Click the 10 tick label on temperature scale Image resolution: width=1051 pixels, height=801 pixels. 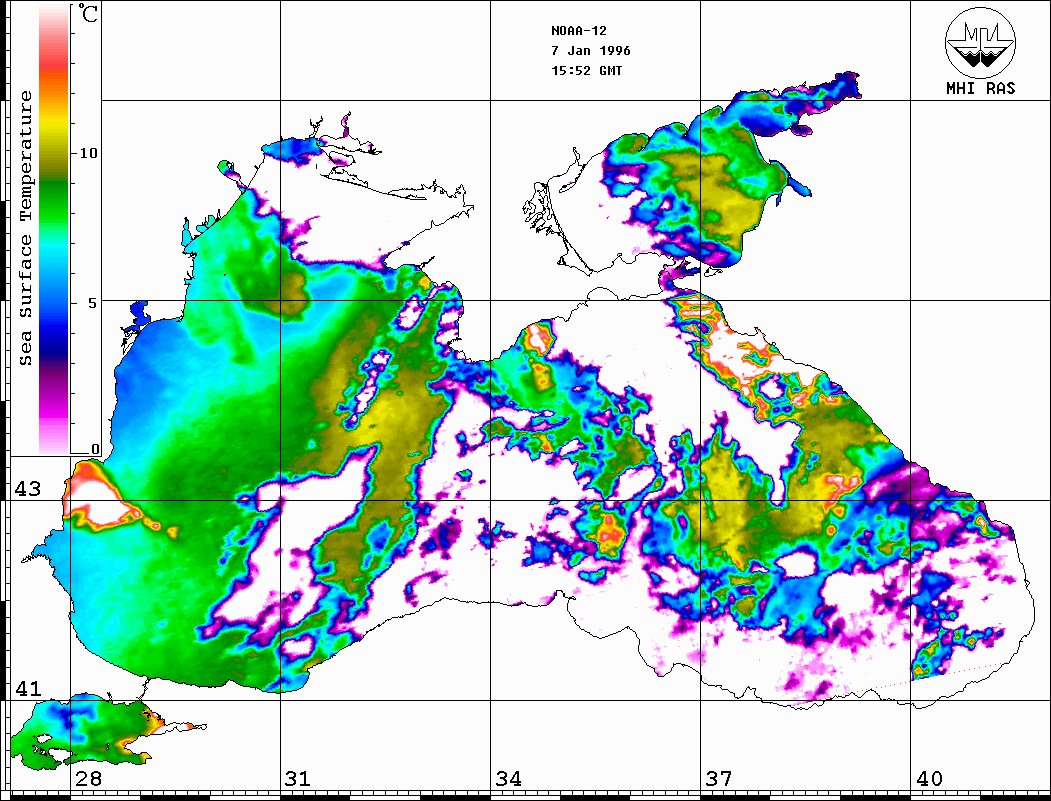(88, 153)
